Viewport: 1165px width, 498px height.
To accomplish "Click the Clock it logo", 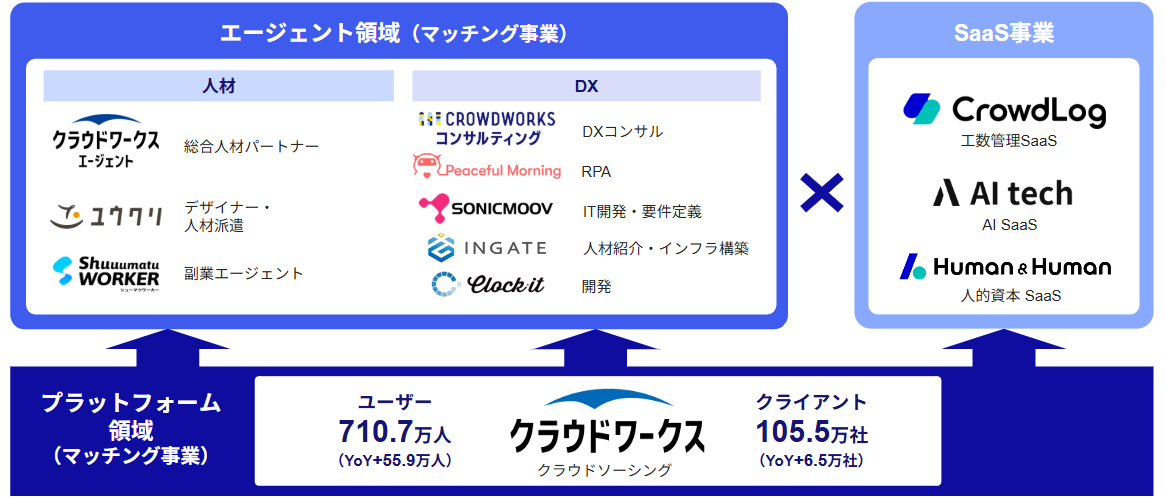I will pos(487,284).
